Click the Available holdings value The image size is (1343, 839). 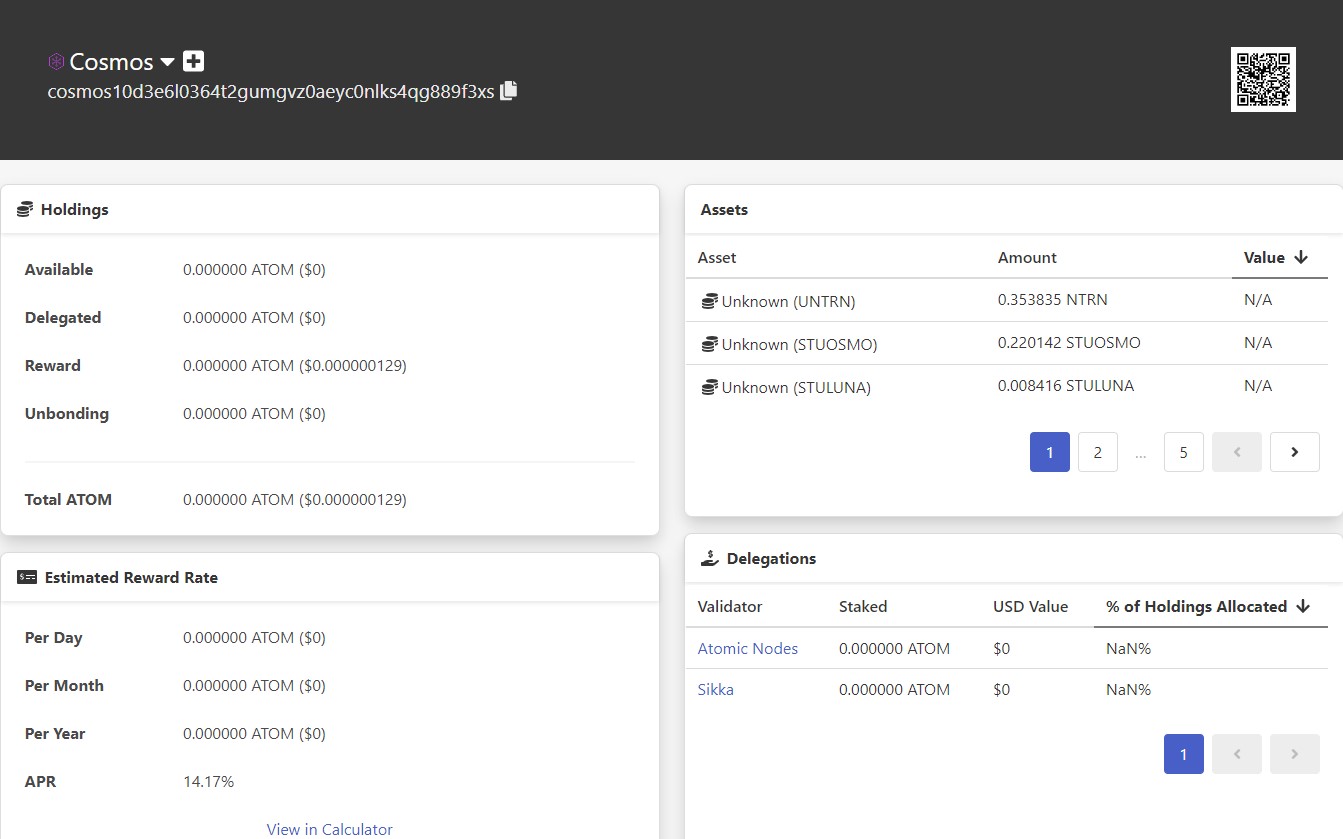click(x=254, y=270)
